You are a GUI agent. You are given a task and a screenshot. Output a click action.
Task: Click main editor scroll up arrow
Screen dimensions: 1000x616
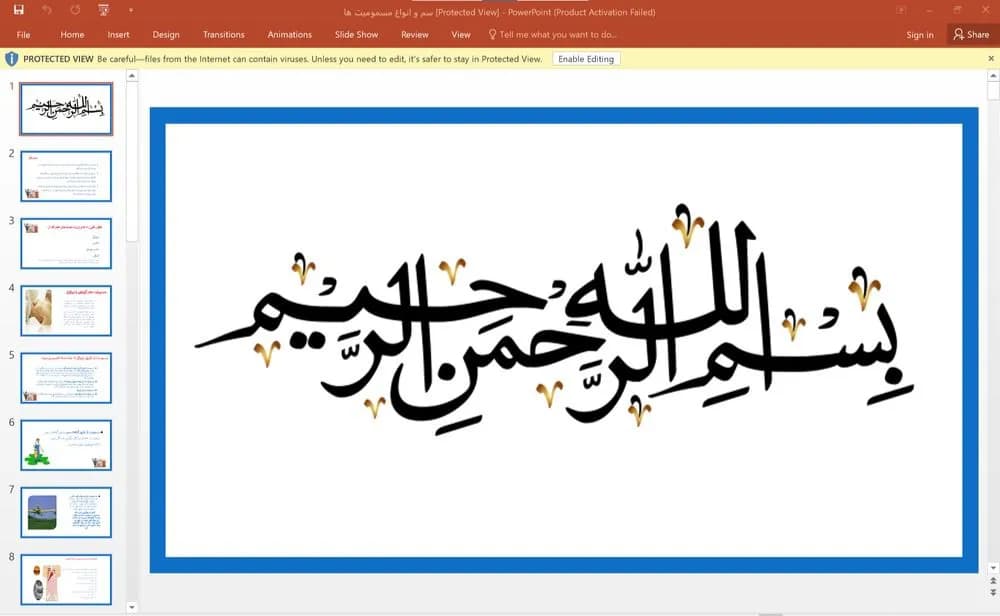coord(993,76)
